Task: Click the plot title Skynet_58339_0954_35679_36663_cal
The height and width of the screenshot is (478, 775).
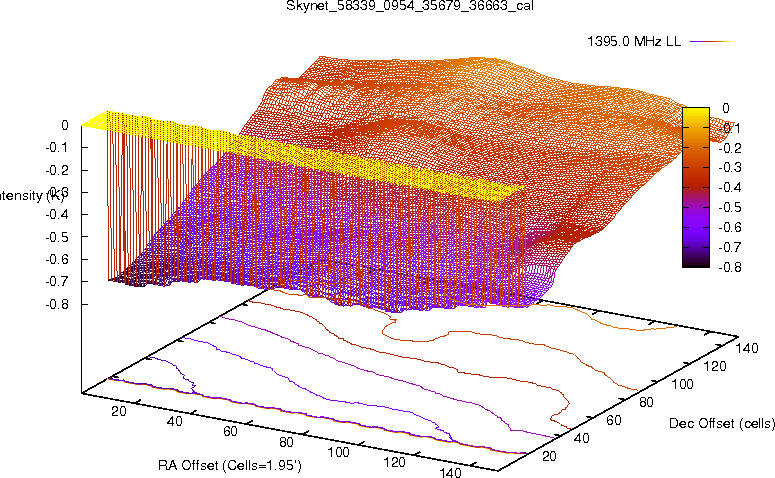Action: (410, 6)
